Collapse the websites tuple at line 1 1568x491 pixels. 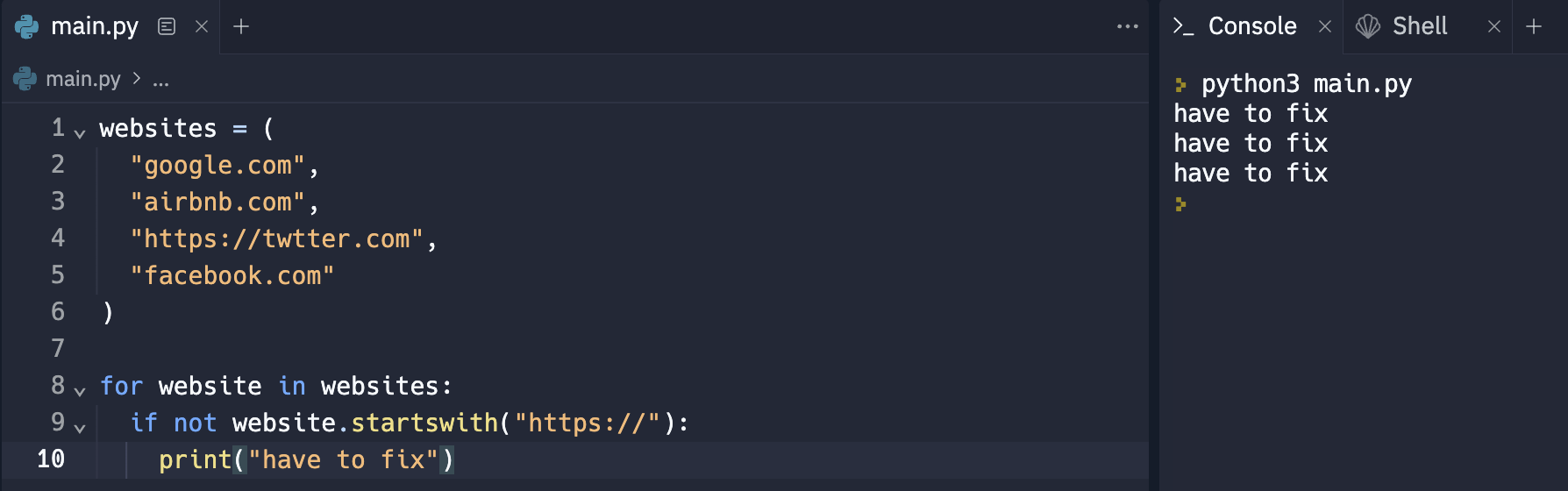[x=80, y=133]
